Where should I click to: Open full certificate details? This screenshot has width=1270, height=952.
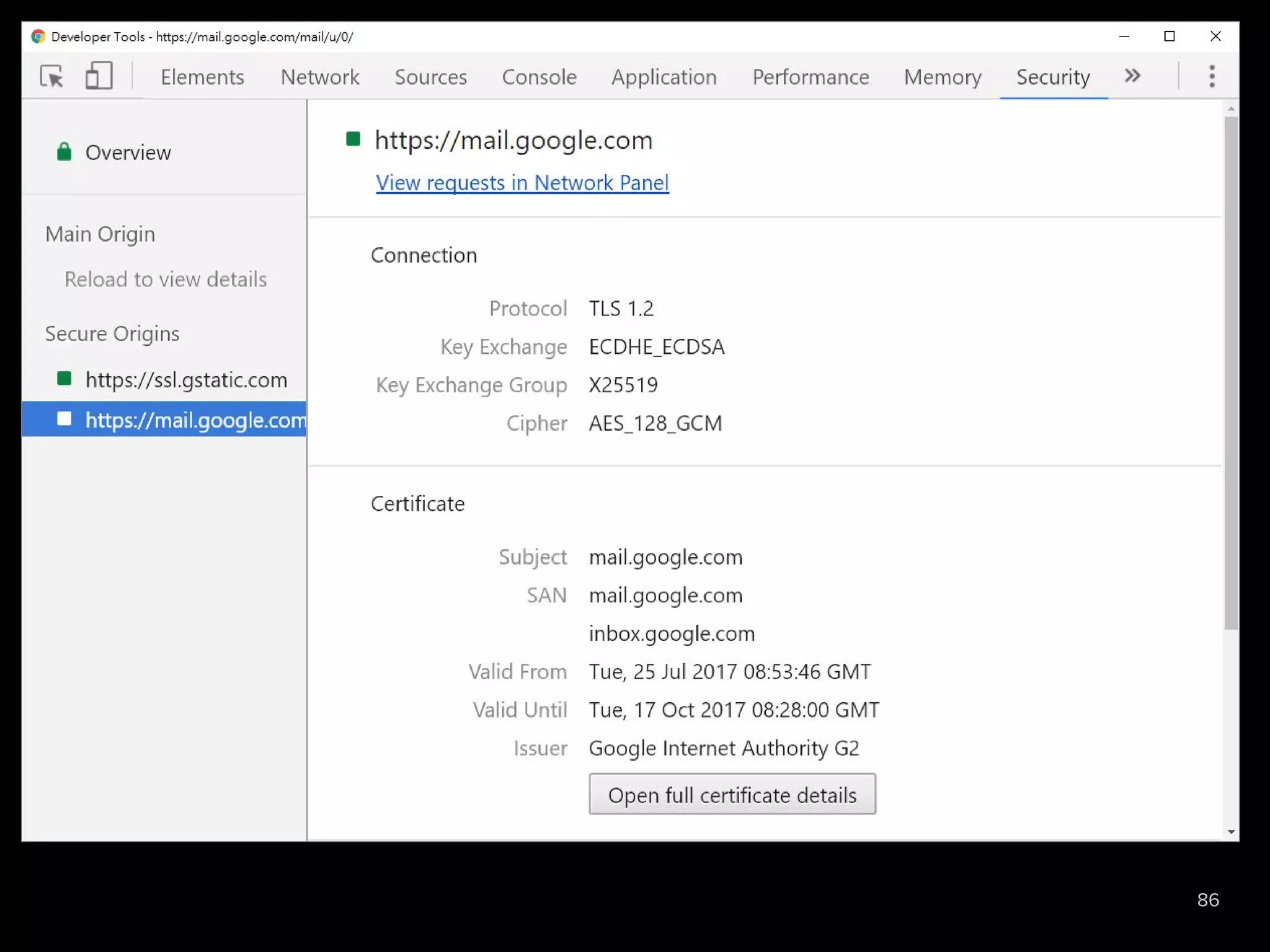[732, 794]
